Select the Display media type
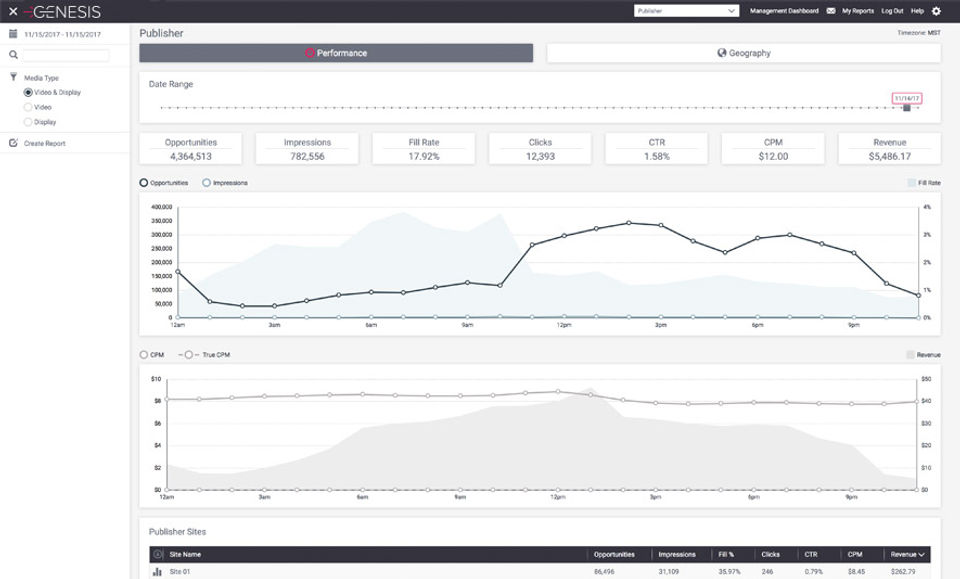The image size is (960, 579). point(28,122)
